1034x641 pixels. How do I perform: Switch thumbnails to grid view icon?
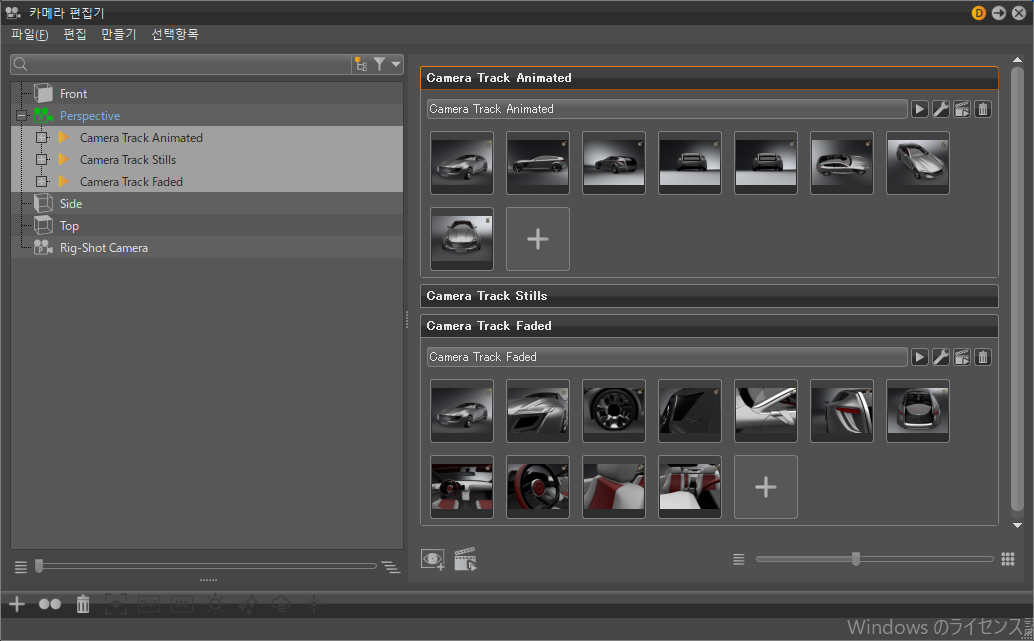[x=1008, y=559]
